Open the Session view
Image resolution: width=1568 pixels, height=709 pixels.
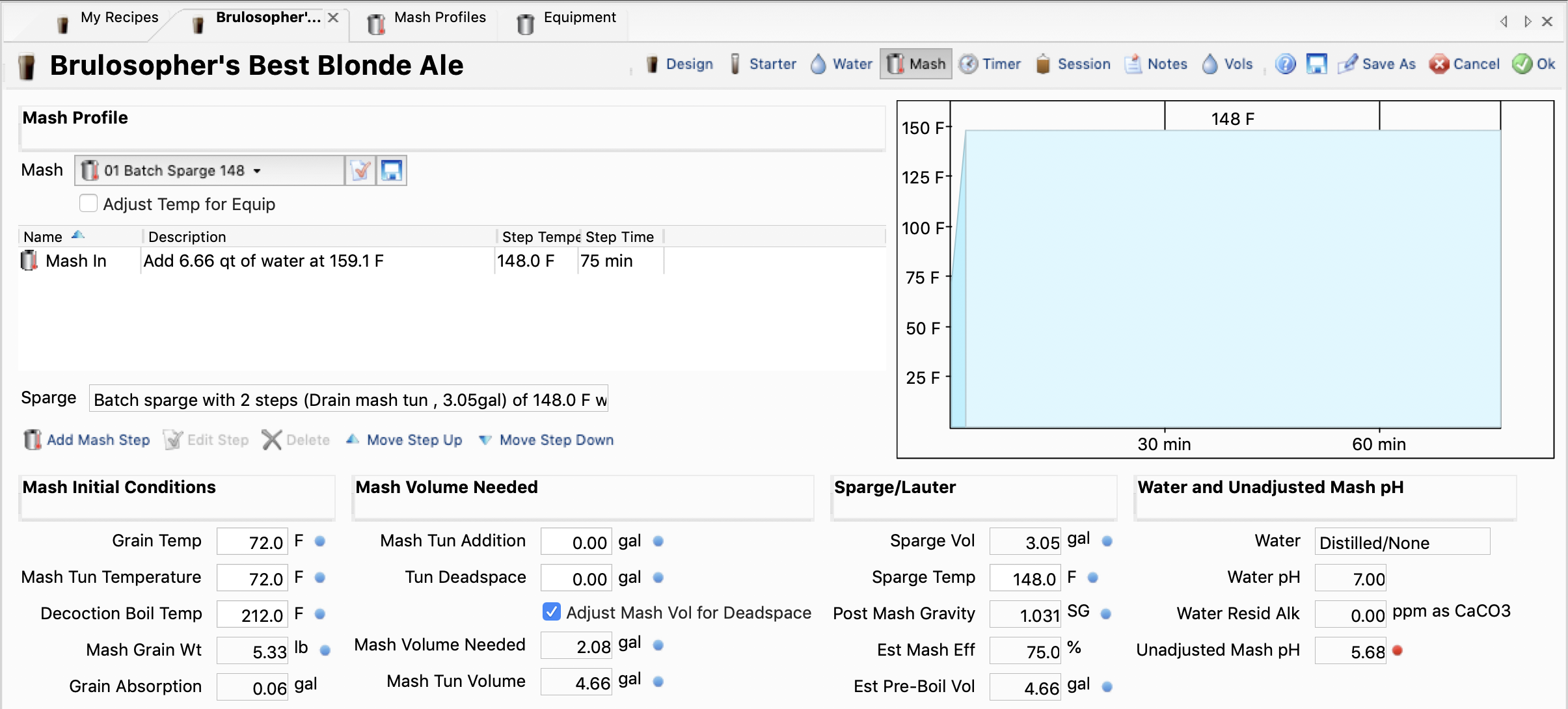pyautogui.click(x=1073, y=64)
